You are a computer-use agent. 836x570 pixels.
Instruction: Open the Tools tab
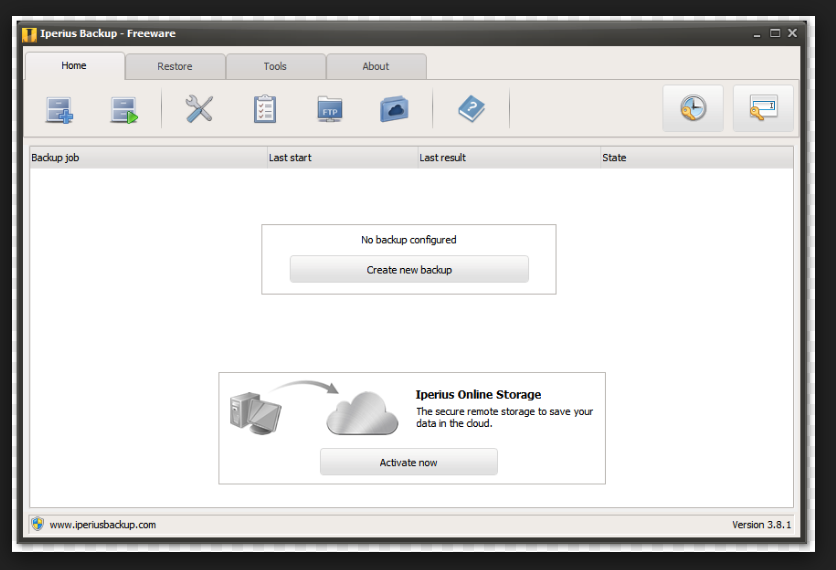[x=275, y=67]
